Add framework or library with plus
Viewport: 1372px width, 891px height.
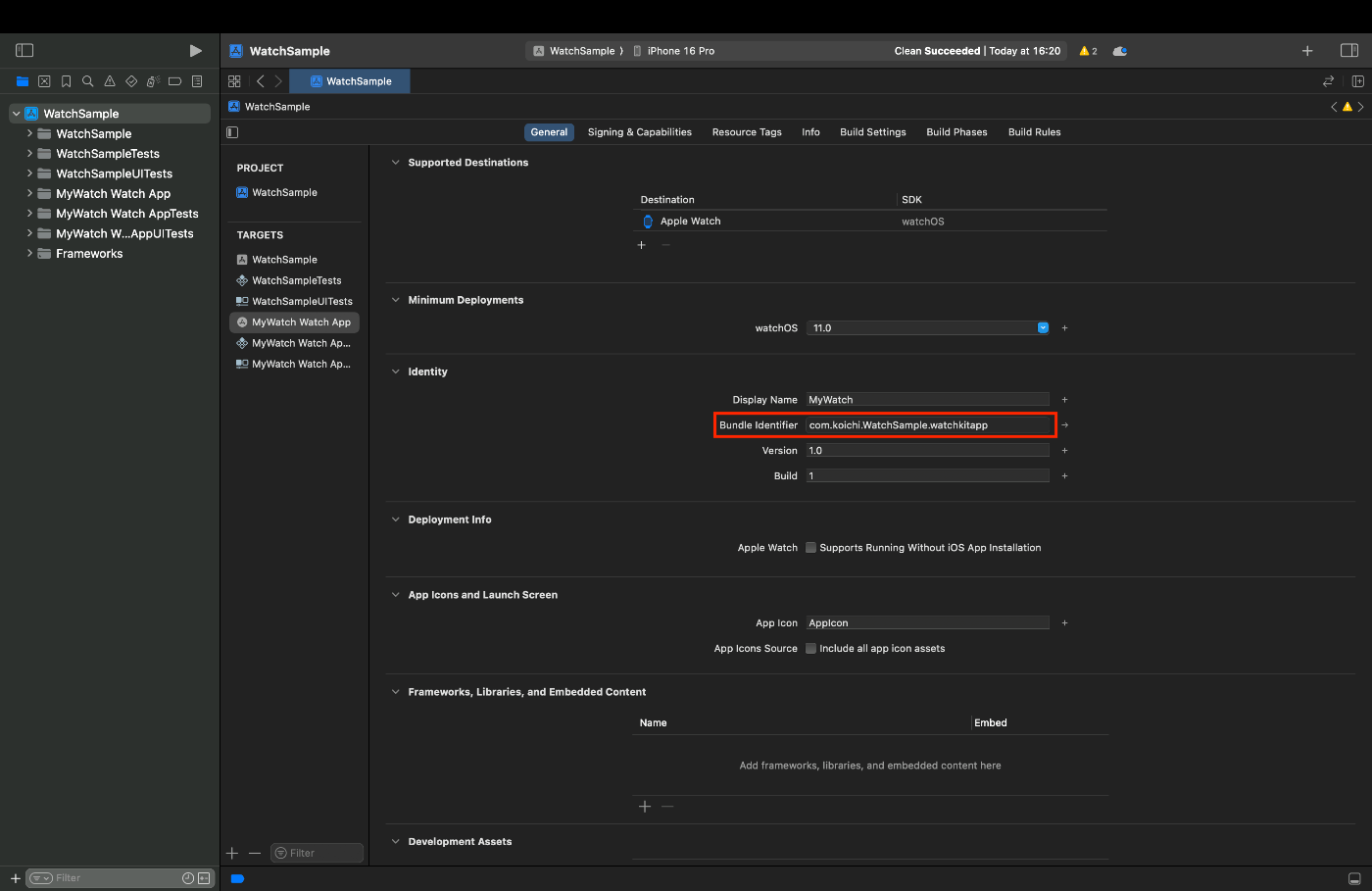pyautogui.click(x=645, y=807)
